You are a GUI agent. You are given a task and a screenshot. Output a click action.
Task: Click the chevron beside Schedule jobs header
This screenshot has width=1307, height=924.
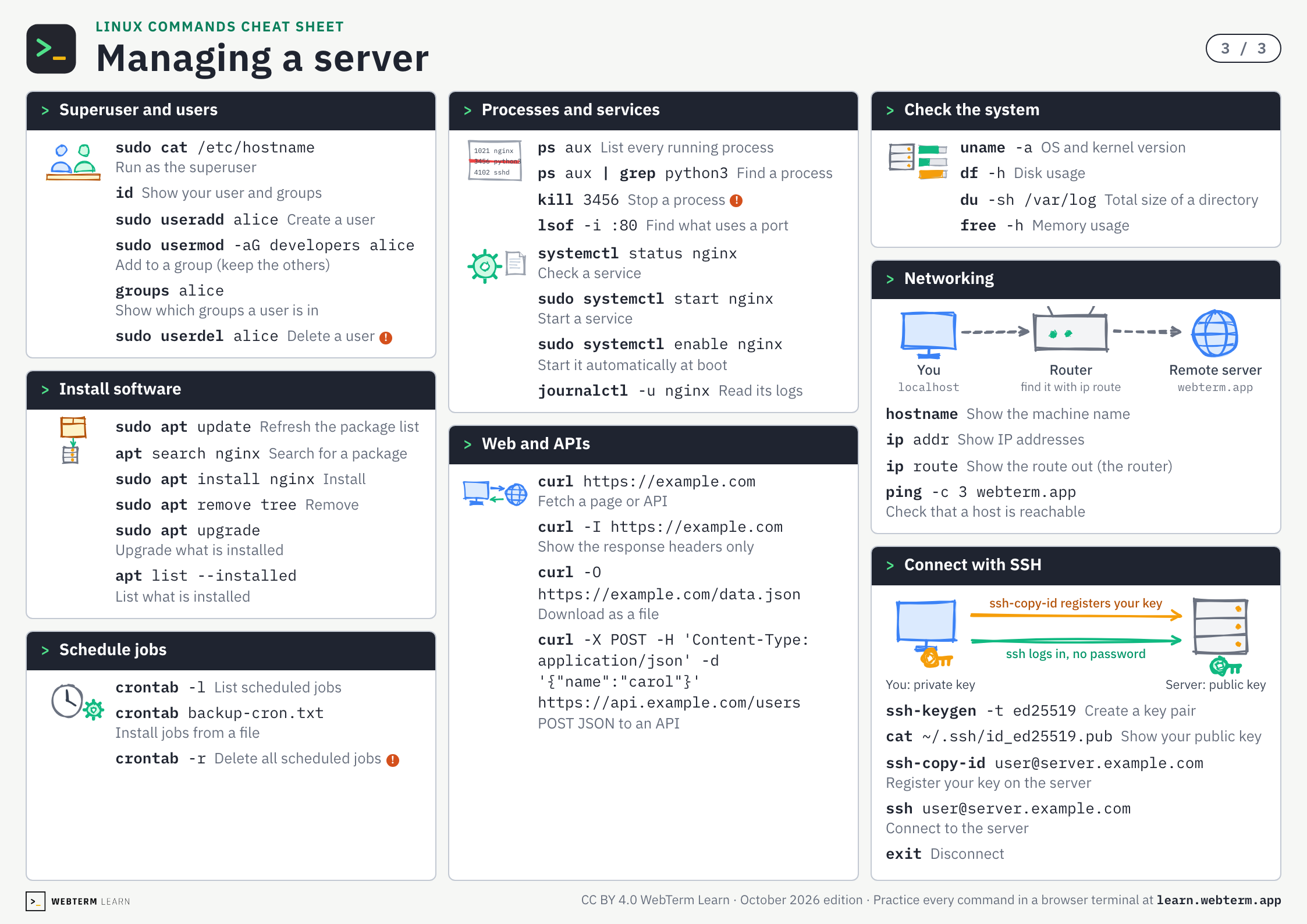(x=45, y=651)
